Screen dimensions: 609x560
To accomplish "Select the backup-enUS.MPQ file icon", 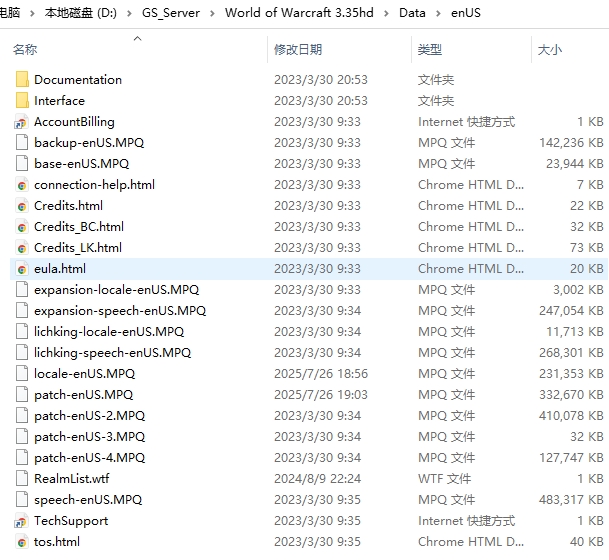I will point(22,143).
